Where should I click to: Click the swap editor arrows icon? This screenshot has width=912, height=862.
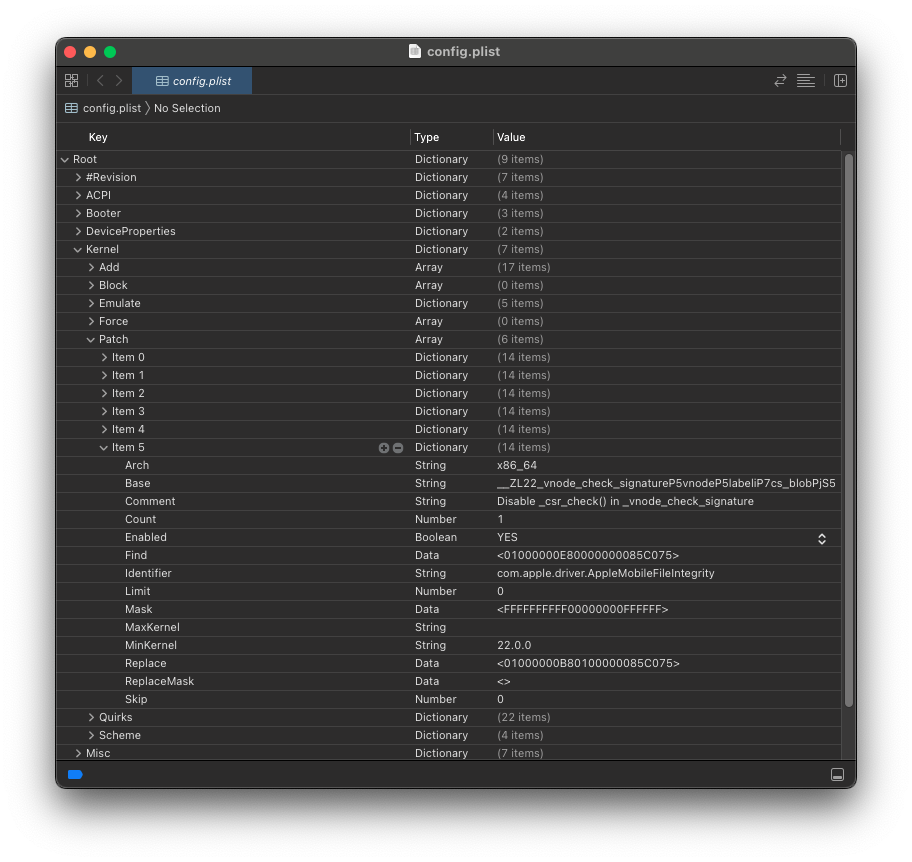(x=780, y=81)
